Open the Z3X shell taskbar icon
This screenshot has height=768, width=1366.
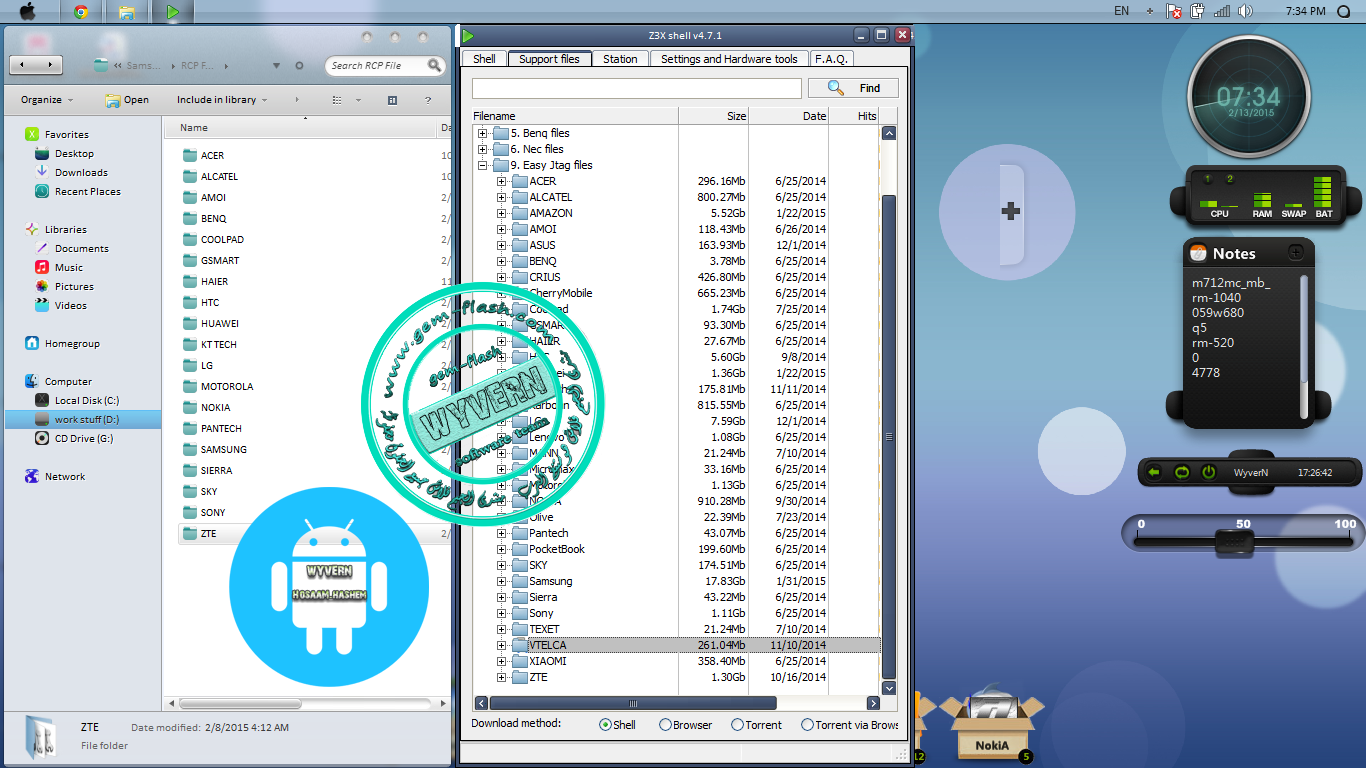tap(173, 12)
